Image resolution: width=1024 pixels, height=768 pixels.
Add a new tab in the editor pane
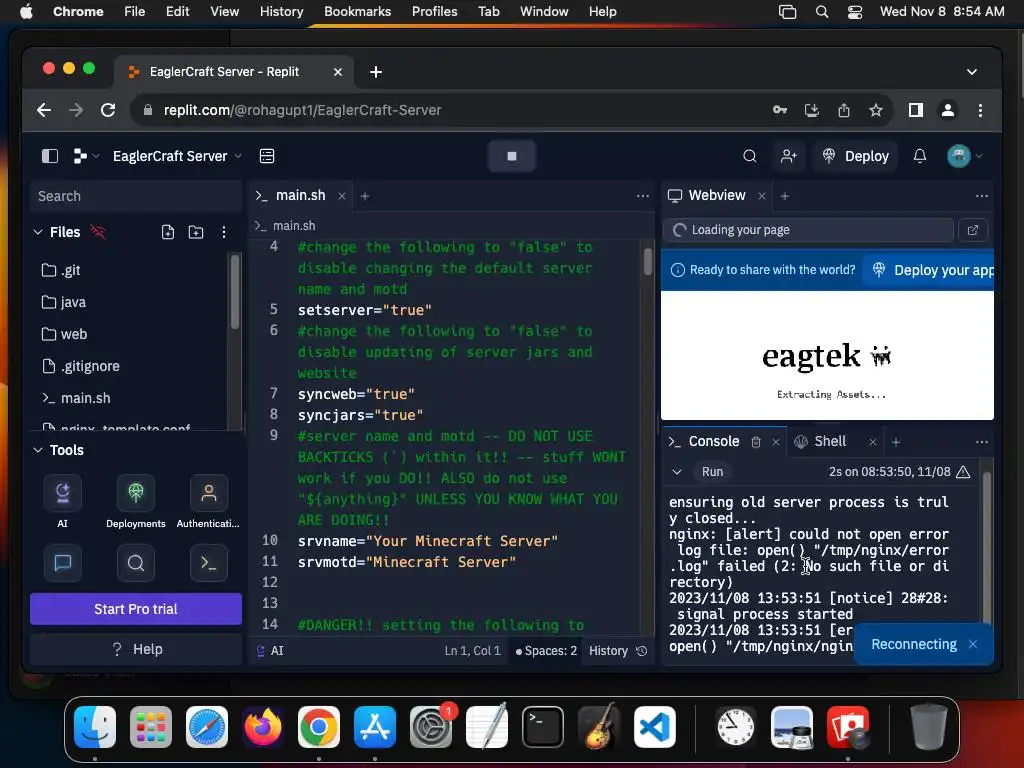365,196
